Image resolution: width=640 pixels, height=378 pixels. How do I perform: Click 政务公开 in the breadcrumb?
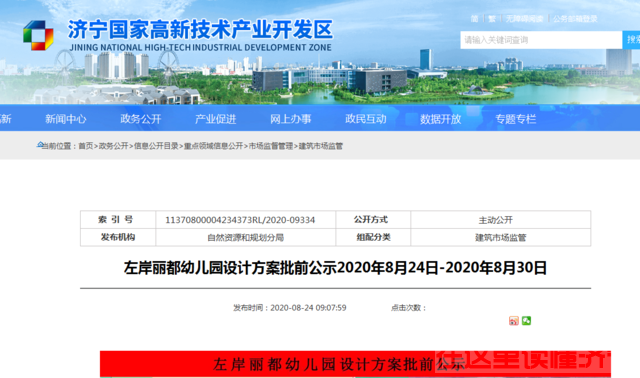click(113, 146)
